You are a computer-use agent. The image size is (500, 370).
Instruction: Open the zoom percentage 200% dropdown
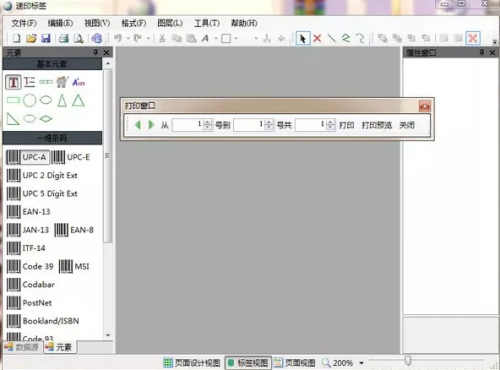click(361, 363)
